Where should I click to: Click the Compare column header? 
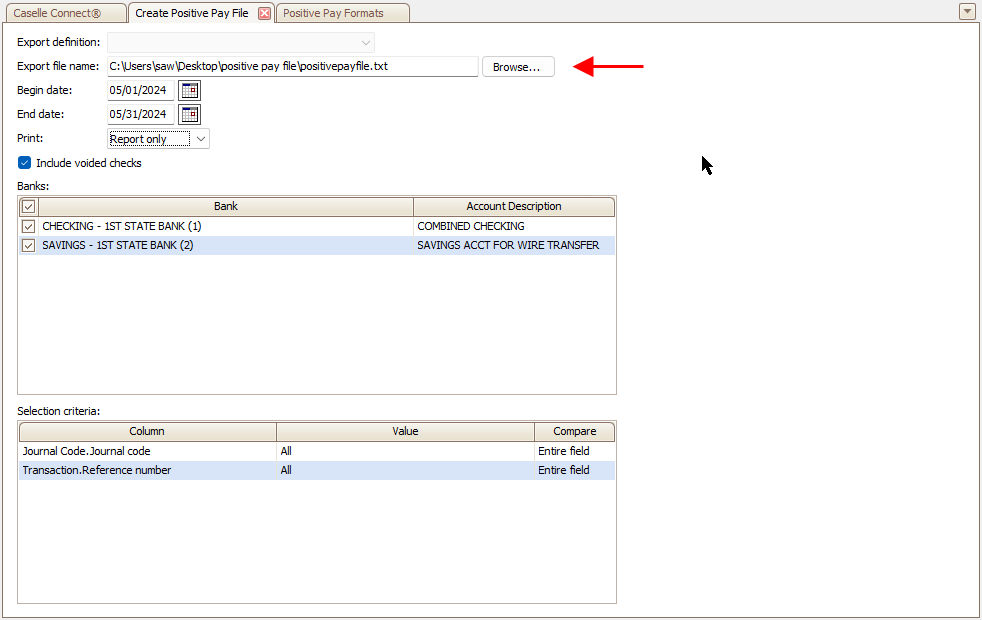point(574,431)
